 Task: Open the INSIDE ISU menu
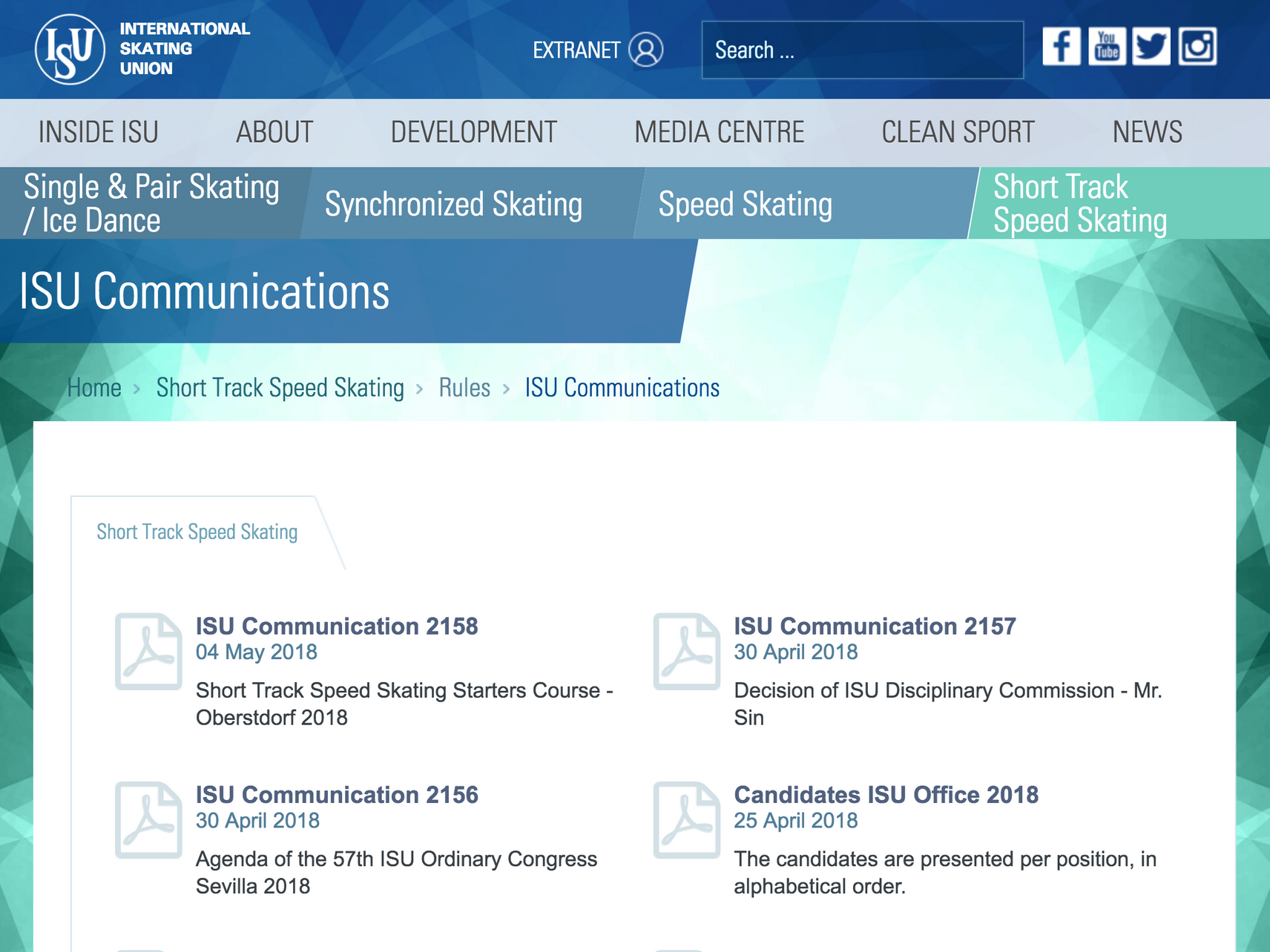(x=99, y=133)
